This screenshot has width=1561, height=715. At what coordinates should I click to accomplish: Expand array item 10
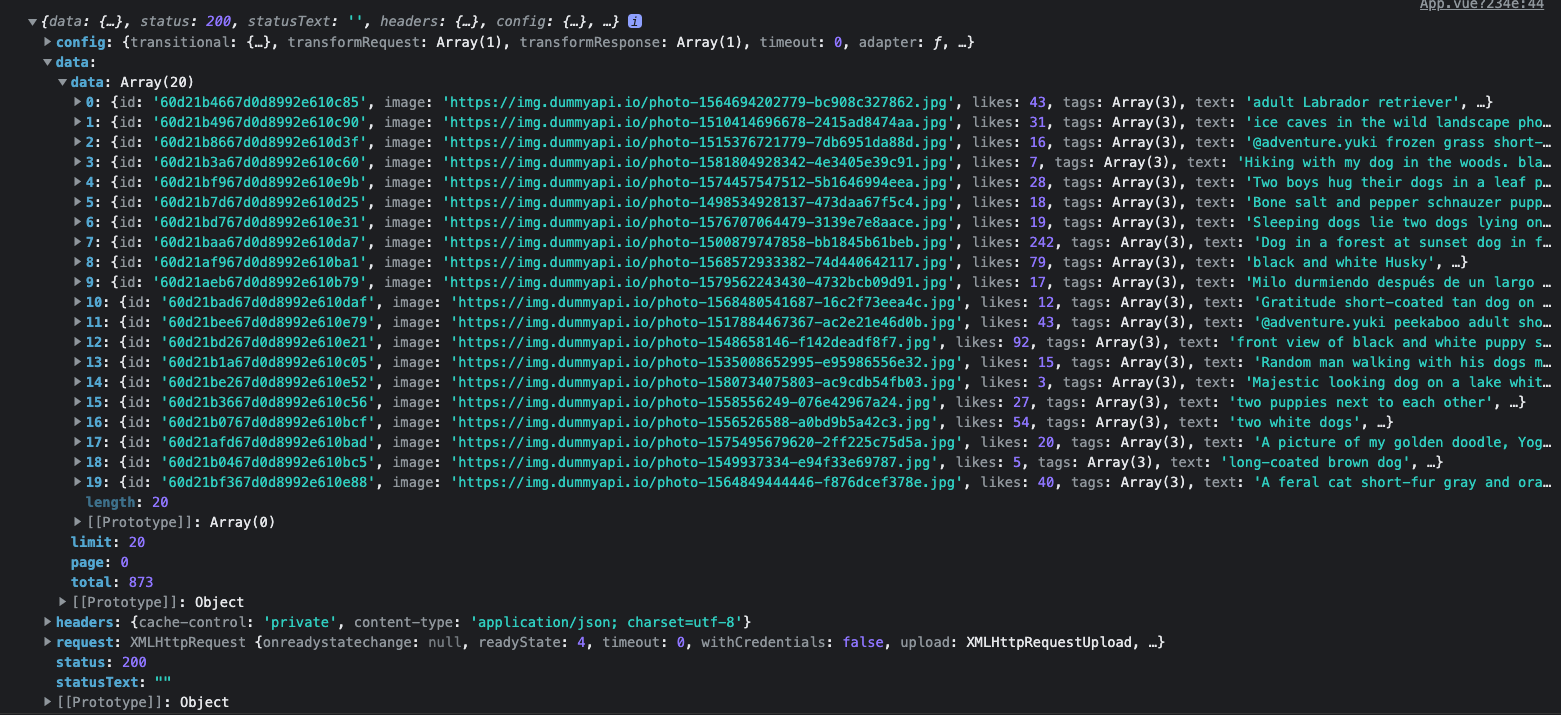click(79, 302)
